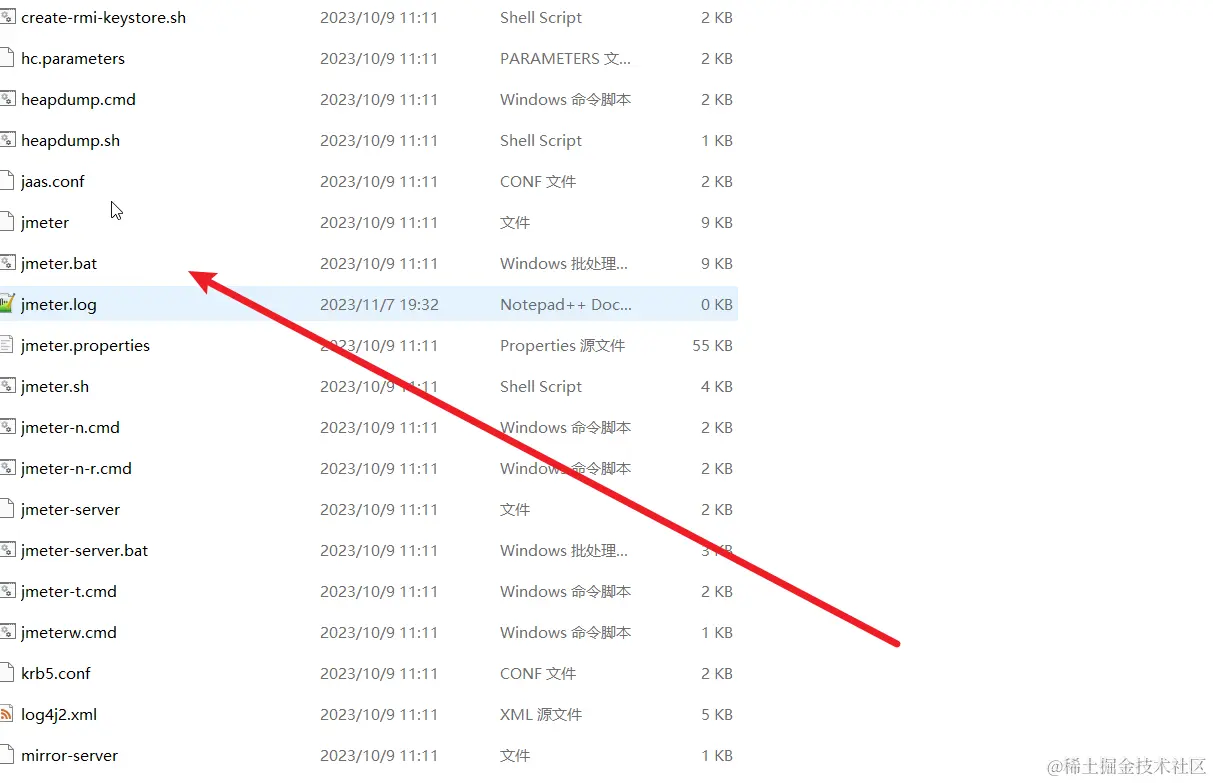
Task: Click the Properties 源文件 type cell
Action: (x=563, y=346)
